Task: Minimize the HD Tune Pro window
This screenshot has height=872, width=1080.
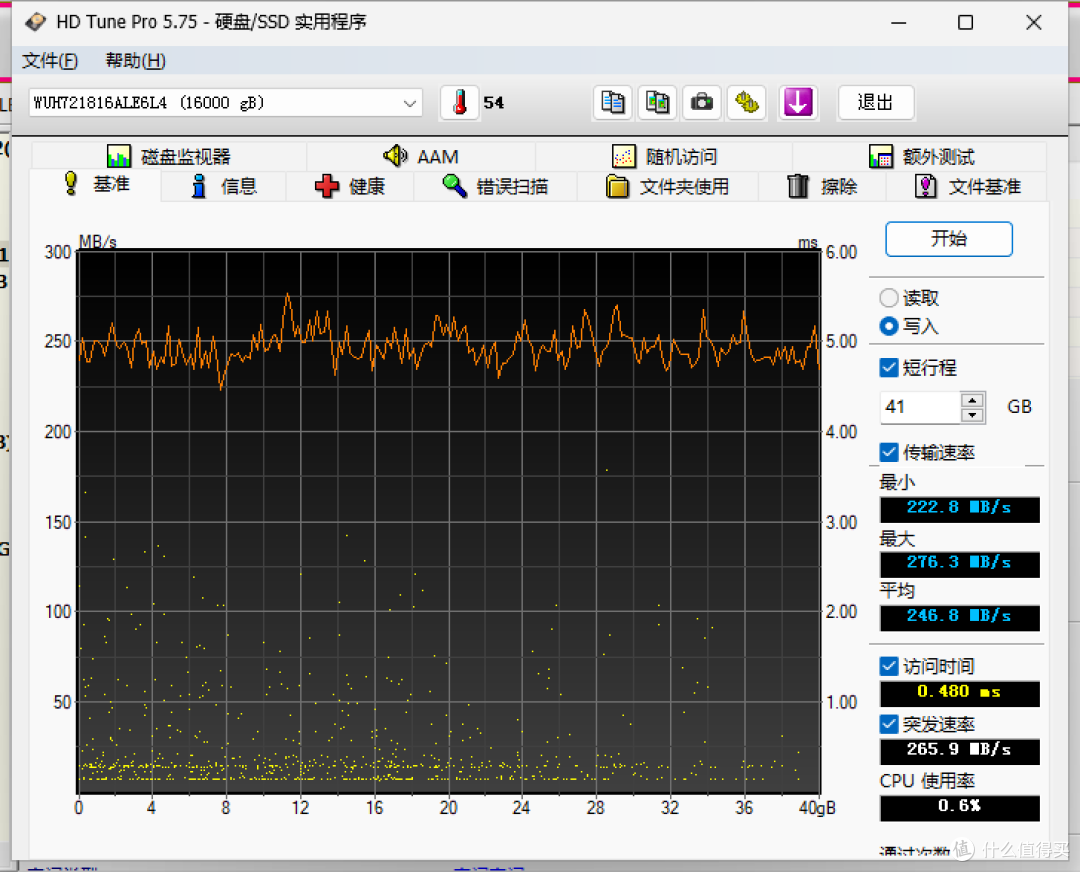Action: pos(898,23)
